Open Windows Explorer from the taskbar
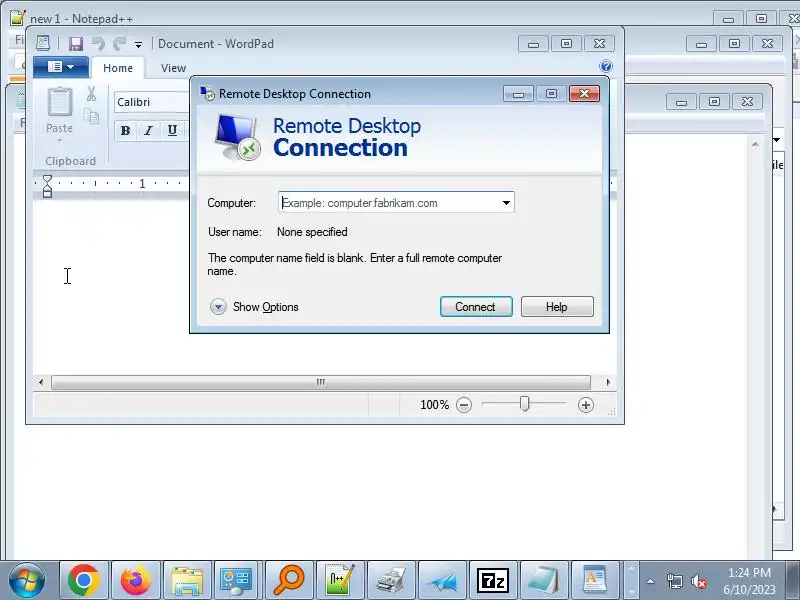The image size is (800, 600). [x=187, y=580]
